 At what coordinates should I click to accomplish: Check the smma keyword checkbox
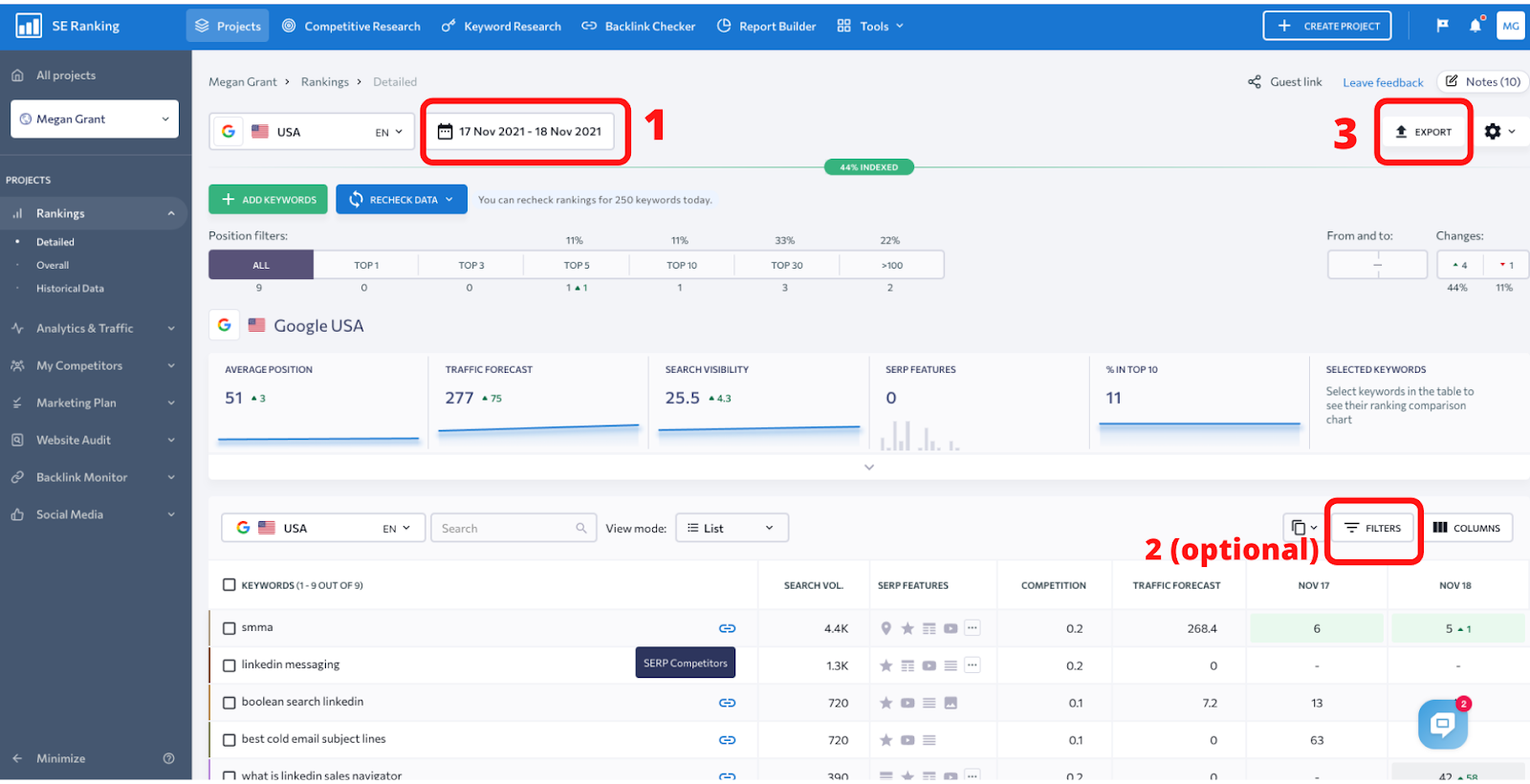(x=229, y=628)
